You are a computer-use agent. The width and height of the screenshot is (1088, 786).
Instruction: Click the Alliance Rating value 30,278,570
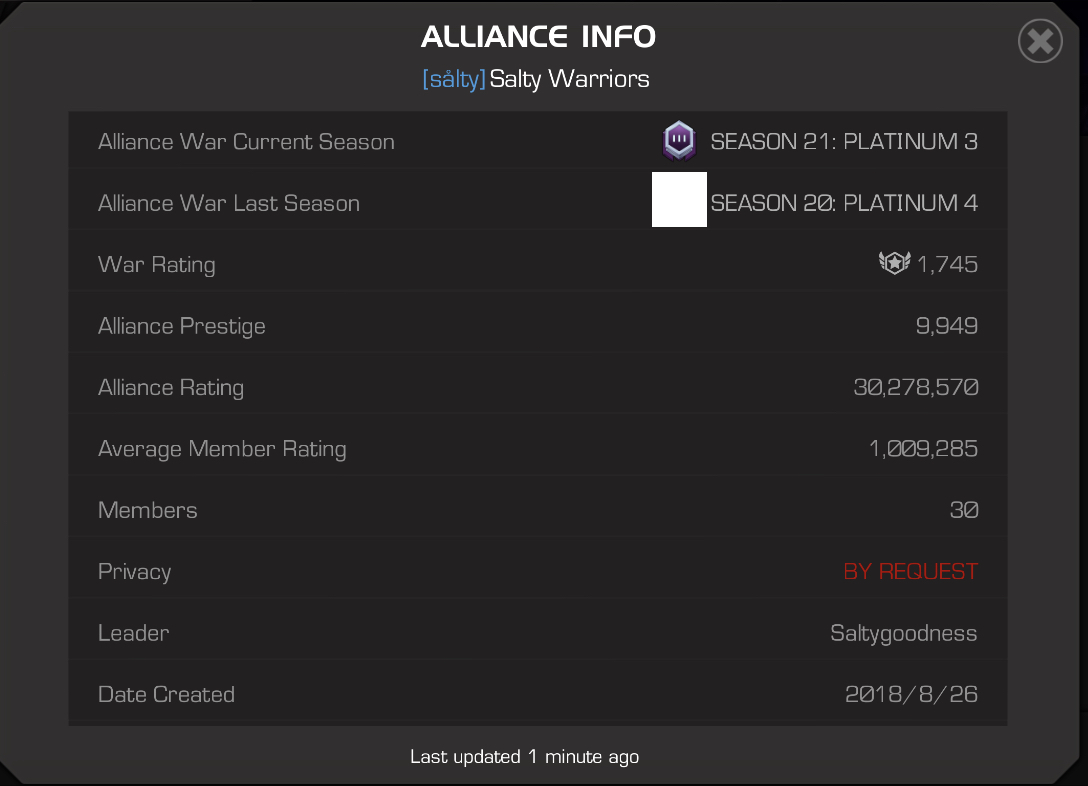[x=916, y=387]
